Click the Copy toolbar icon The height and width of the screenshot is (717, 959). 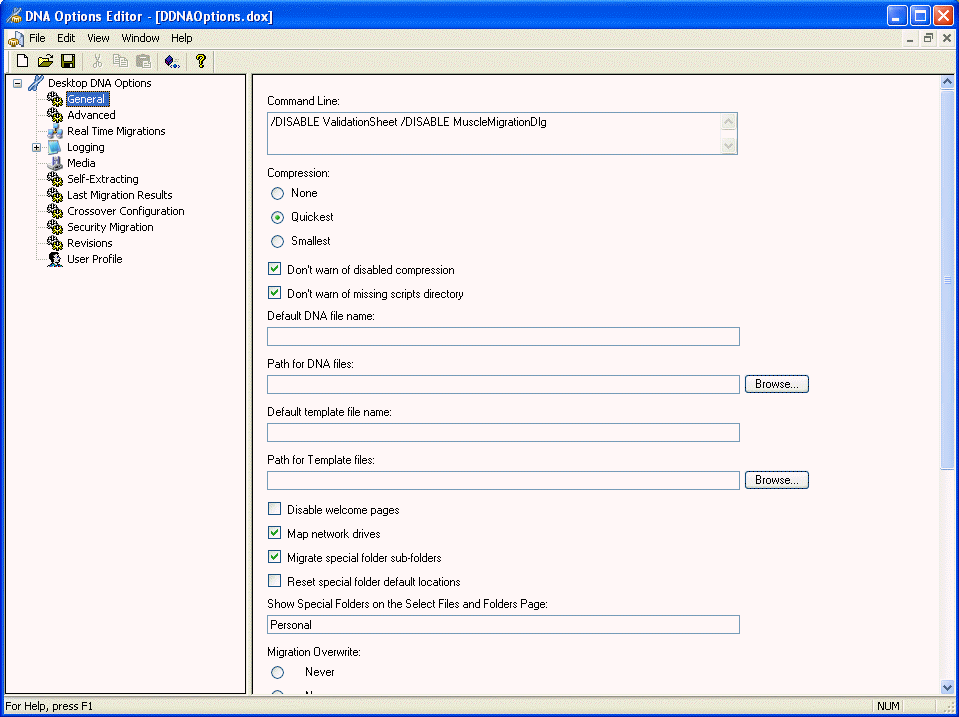[120, 61]
